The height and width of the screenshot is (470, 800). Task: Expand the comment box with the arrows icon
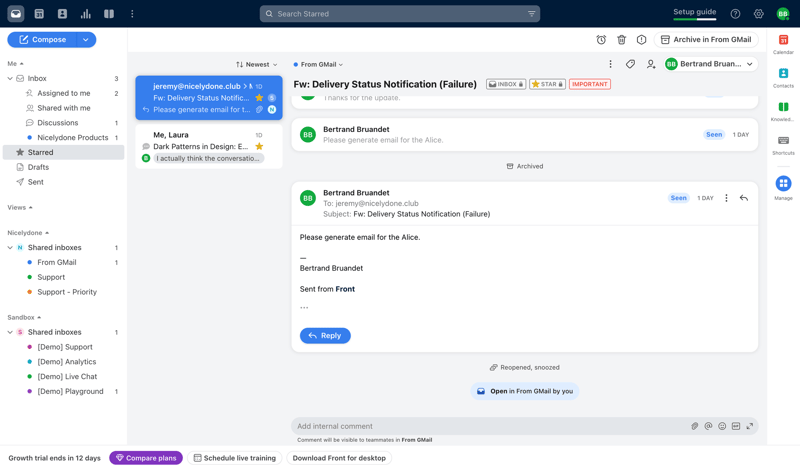(749, 426)
